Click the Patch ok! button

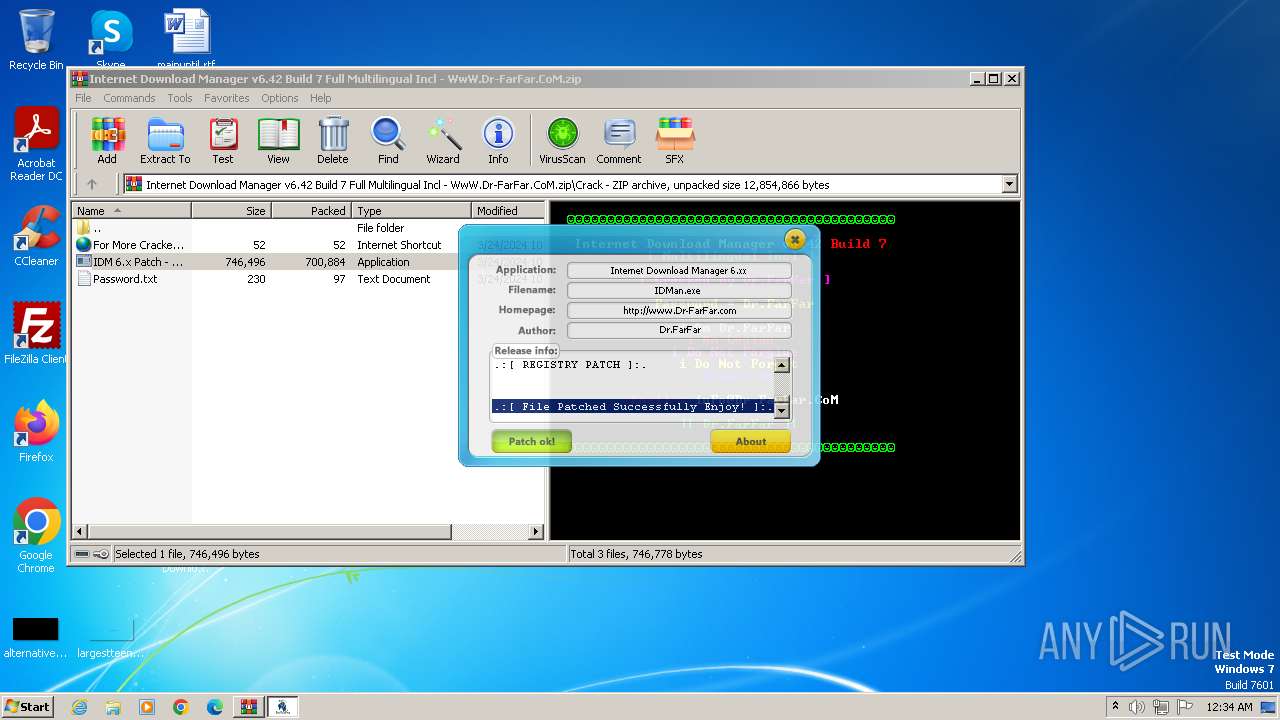[531, 441]
